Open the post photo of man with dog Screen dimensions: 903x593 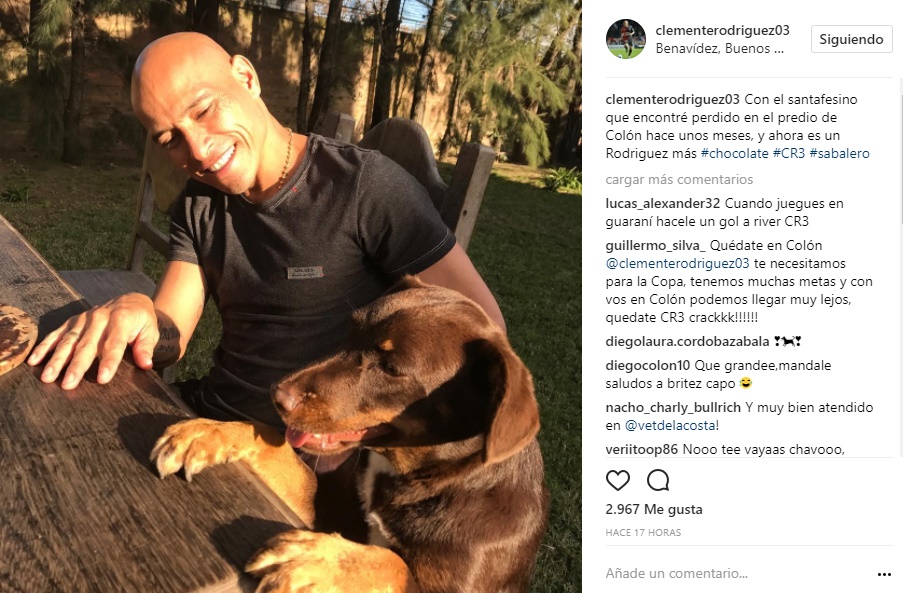pos(291,296)
